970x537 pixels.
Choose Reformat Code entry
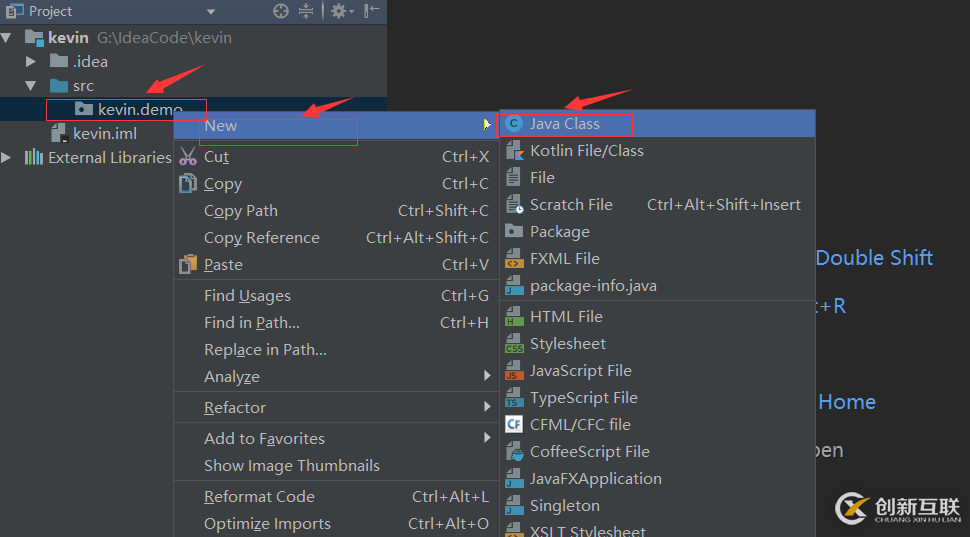coord(336,497)
